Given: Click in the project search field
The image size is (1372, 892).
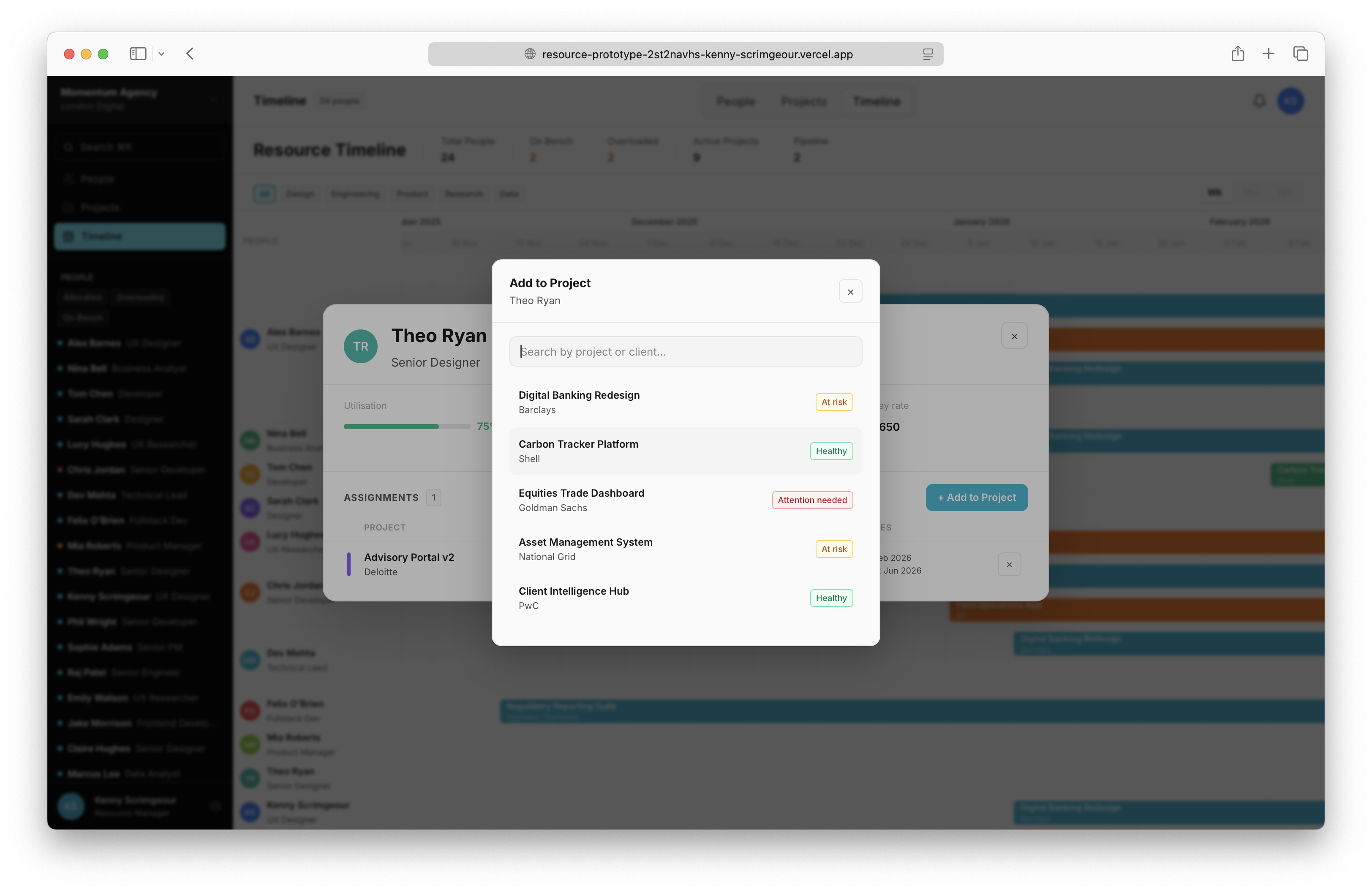Looking at the screenshot, I should coord(686,351).
